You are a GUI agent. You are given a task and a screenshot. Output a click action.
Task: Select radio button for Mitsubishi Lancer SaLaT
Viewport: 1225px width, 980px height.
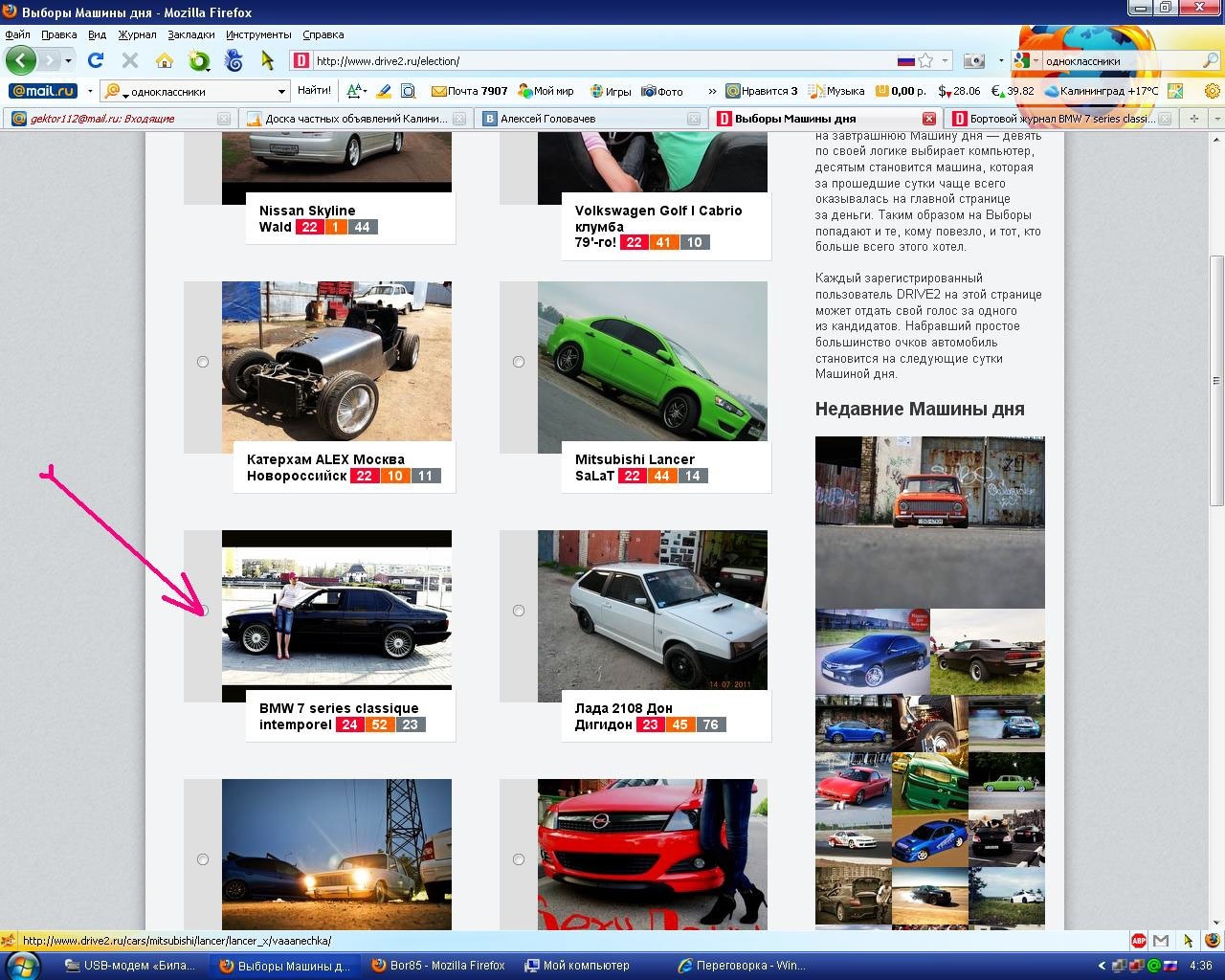click(x=519, y=362)
